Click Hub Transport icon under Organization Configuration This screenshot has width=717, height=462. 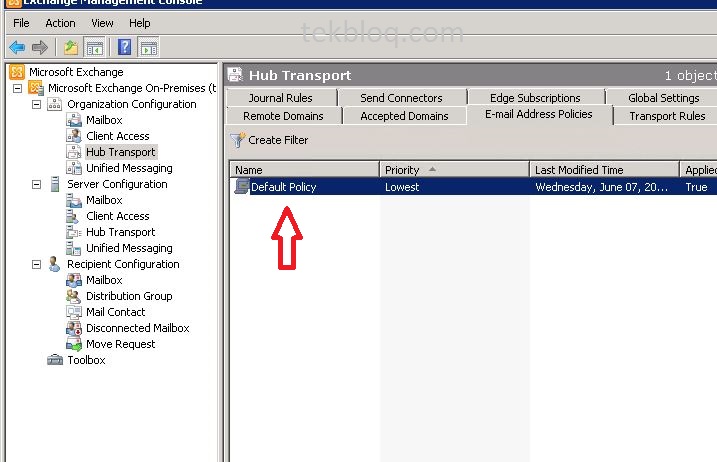click(74, 152)
